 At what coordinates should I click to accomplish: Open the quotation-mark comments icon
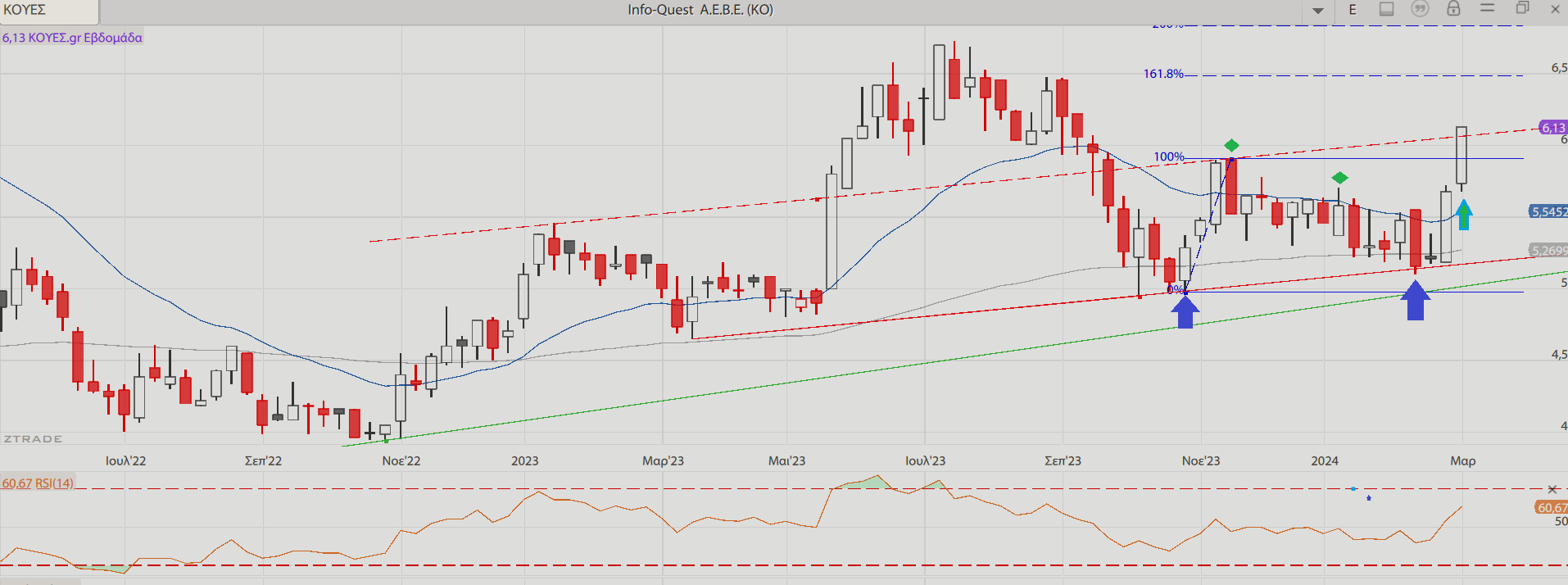tap(1420, 9)
